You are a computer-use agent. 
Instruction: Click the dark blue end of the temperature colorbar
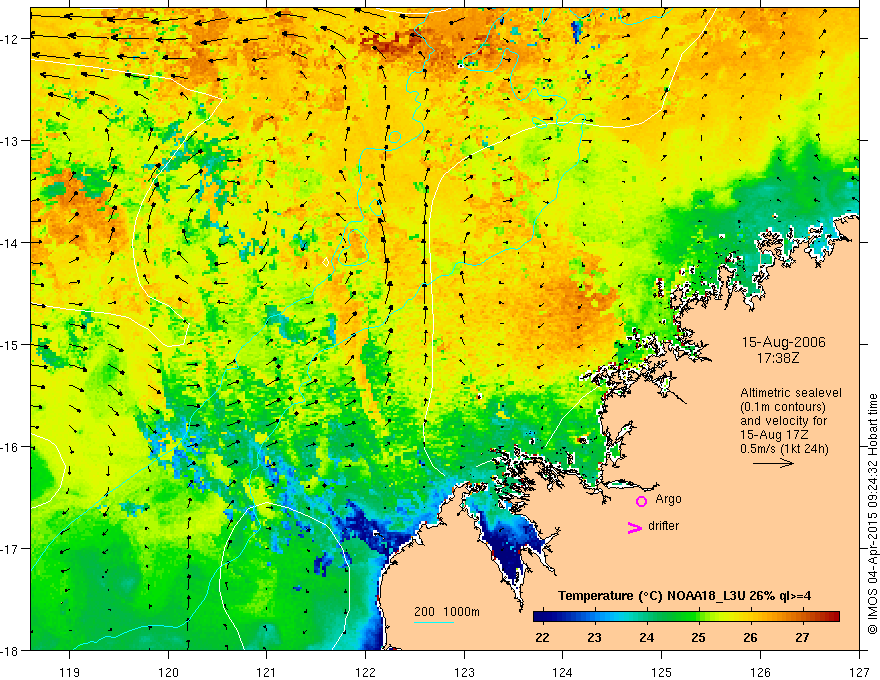tap(542, 617)
